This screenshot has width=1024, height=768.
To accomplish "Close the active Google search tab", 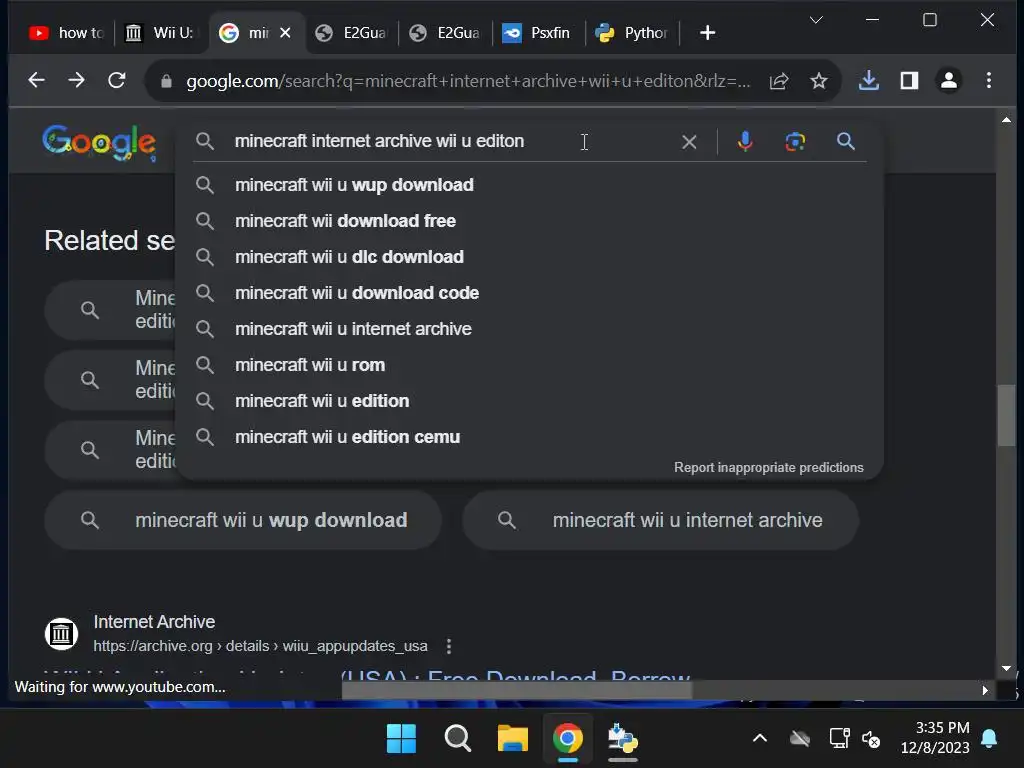I will pos(285,33).
